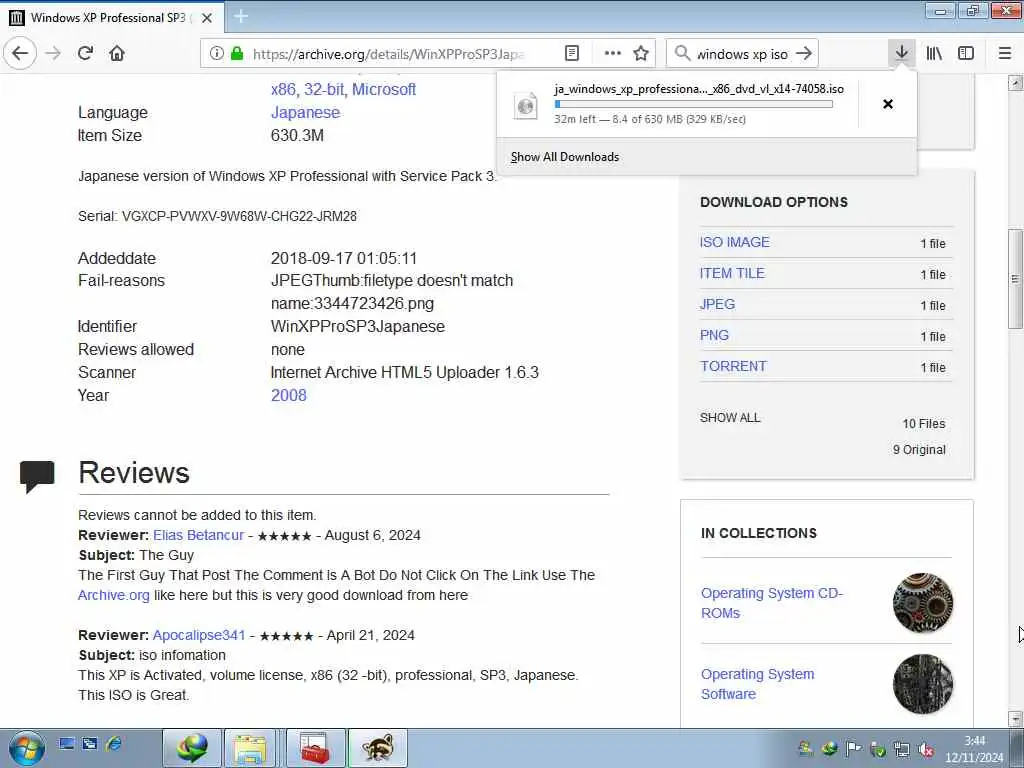Screen dimensions: 1024x768
Task: Open reviewer Elias Betancur profile
Action: [199, 536]
